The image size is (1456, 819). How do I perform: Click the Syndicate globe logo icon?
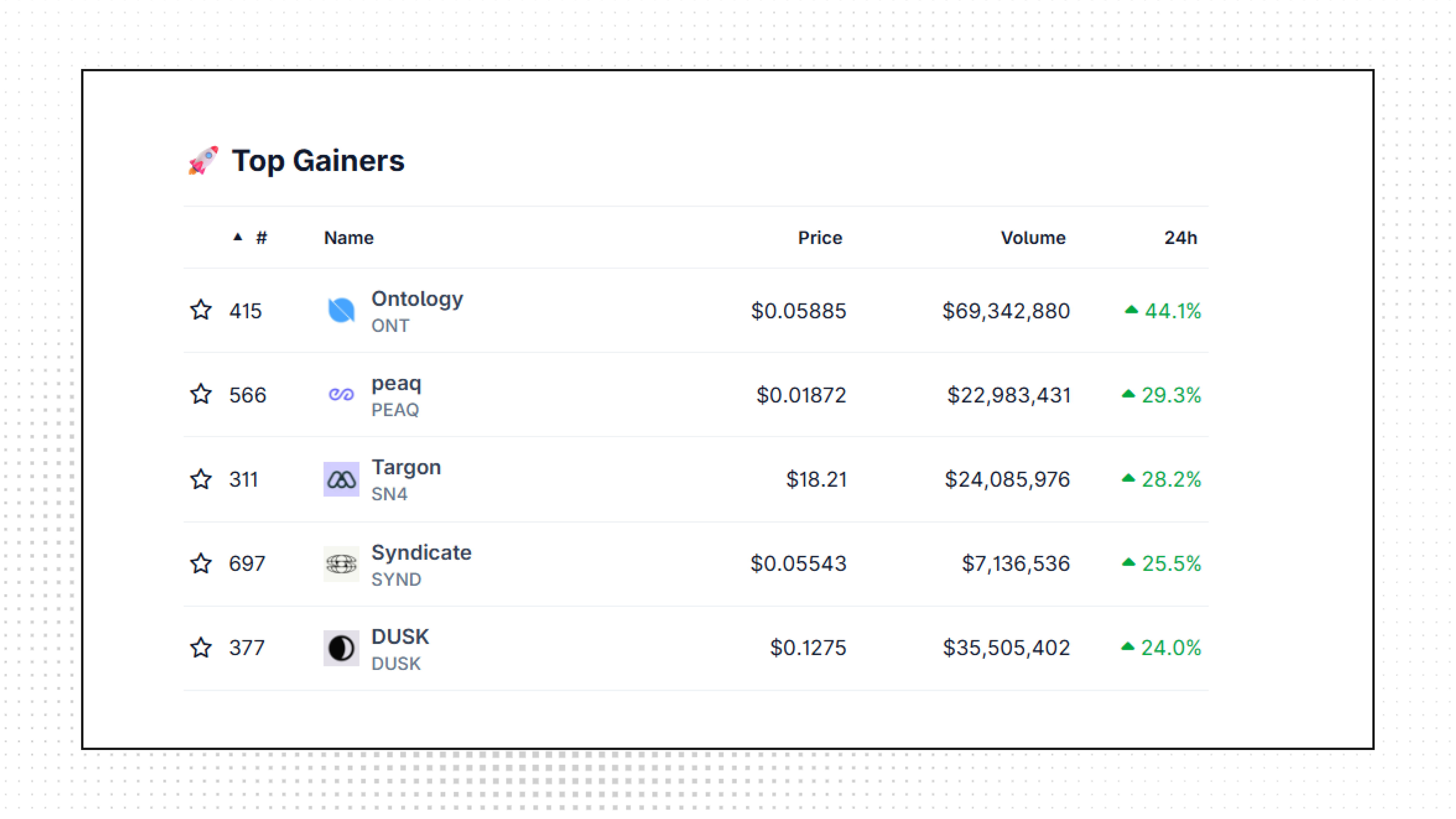click(x=341, y=564)
